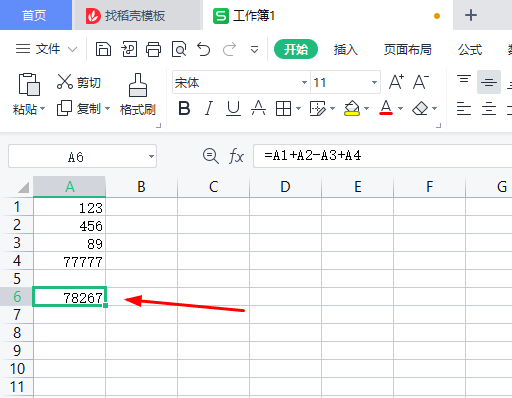Select column A header

(70, 187)
